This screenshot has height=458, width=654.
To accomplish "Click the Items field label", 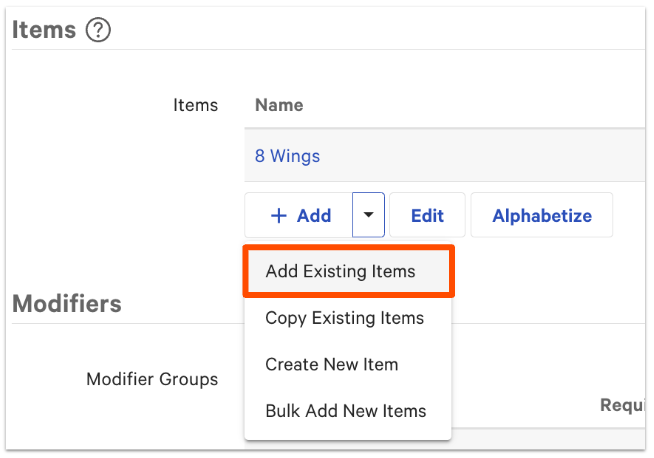I will pyautogui.click(x=195, y=105).
